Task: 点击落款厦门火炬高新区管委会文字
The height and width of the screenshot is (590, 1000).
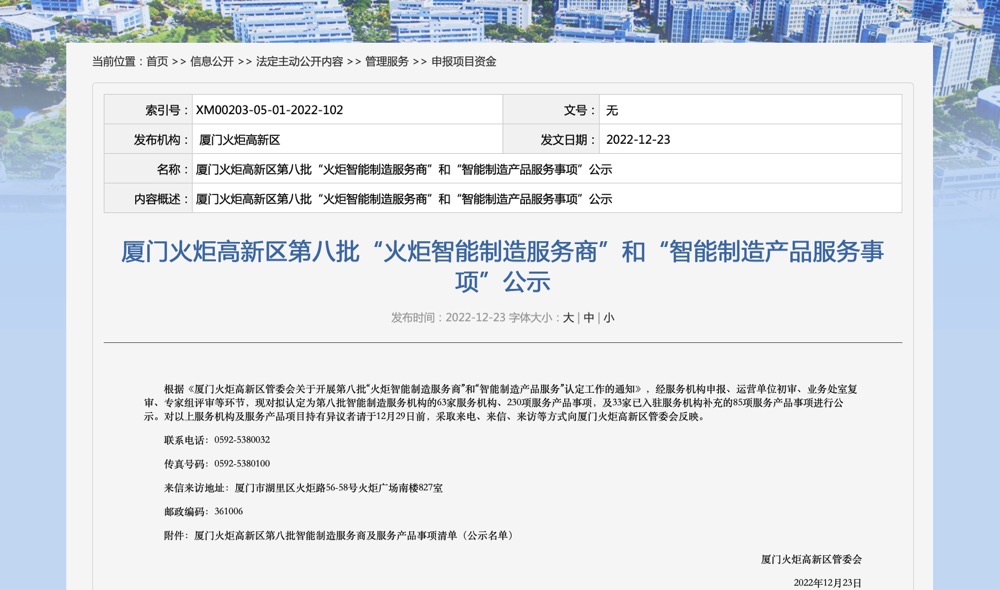Action: tap(811, 558)
